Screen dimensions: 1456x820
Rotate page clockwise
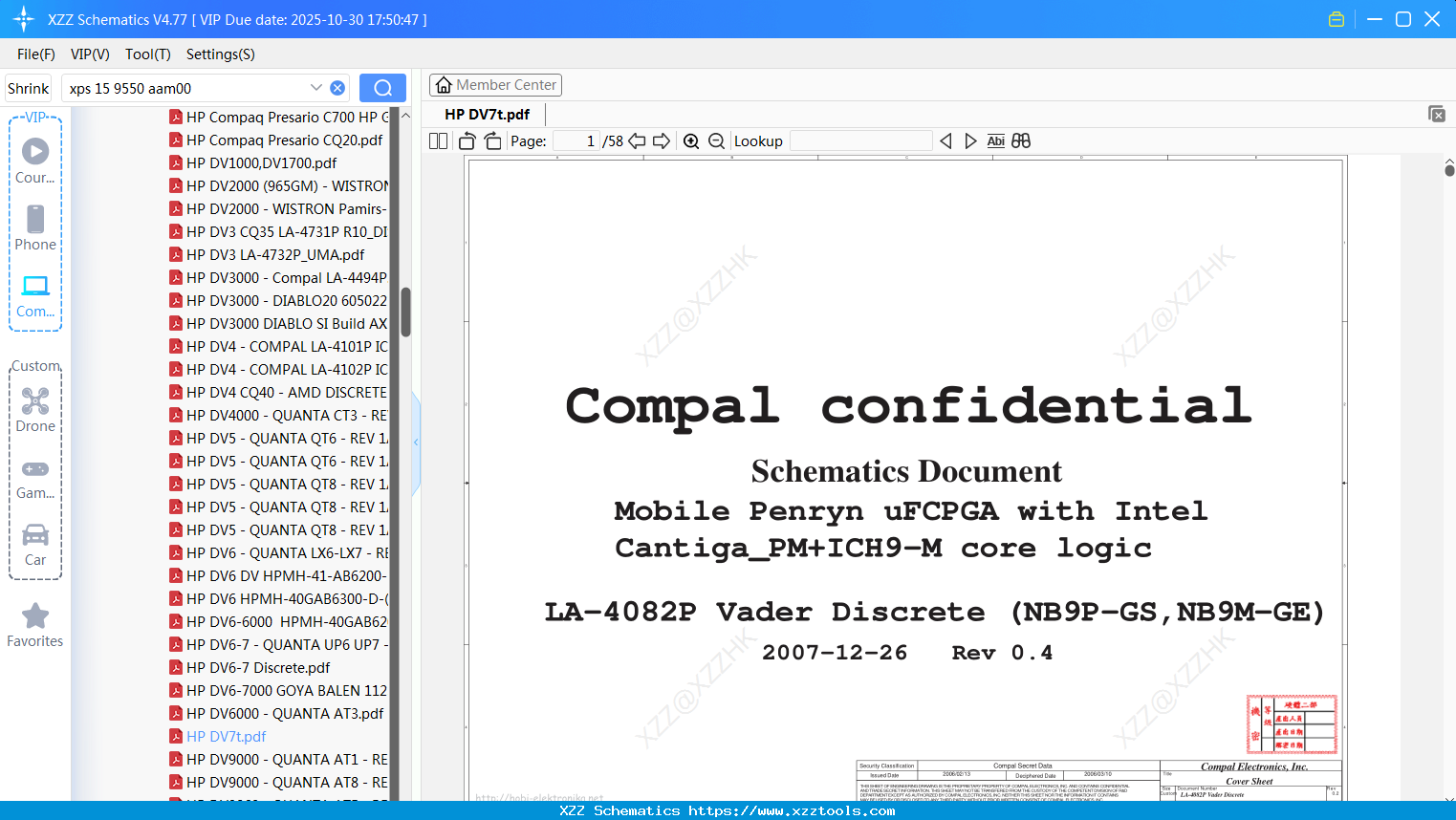(492, 141)
